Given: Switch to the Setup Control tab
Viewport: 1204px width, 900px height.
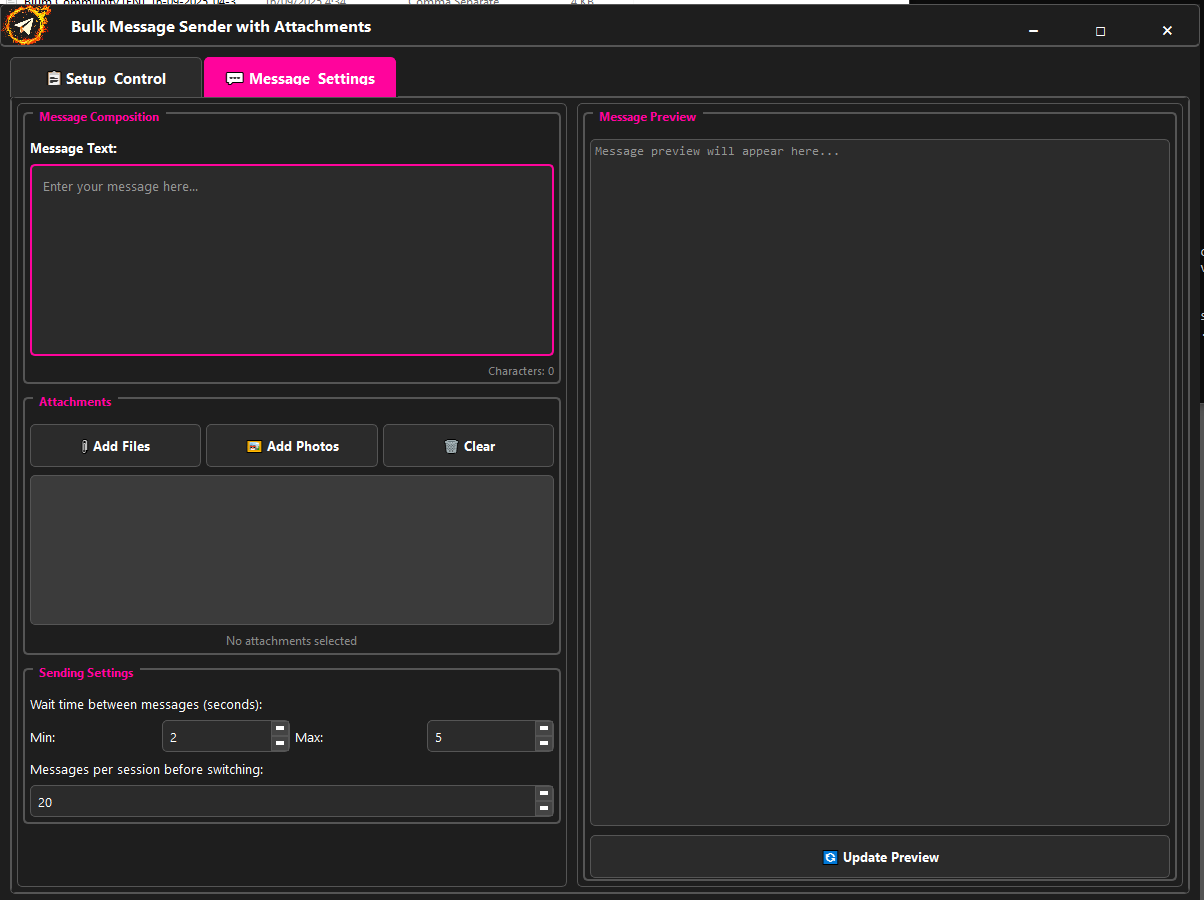Looking at the screenshot, I should pos(105,77).
